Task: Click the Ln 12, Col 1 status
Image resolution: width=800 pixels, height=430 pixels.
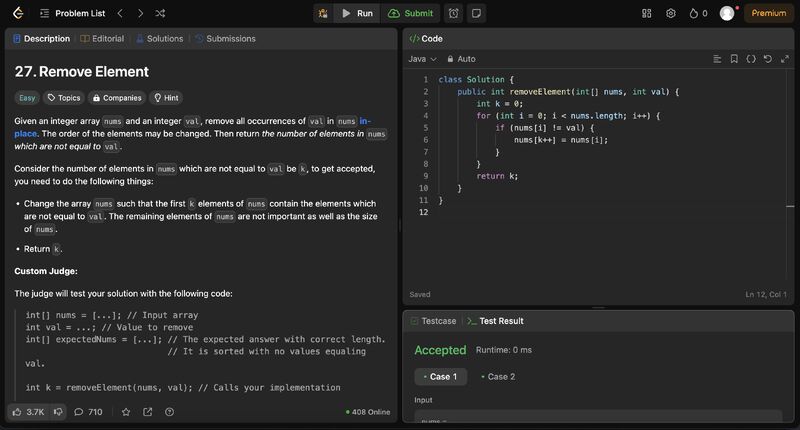Action: click(x=766, y=295)
